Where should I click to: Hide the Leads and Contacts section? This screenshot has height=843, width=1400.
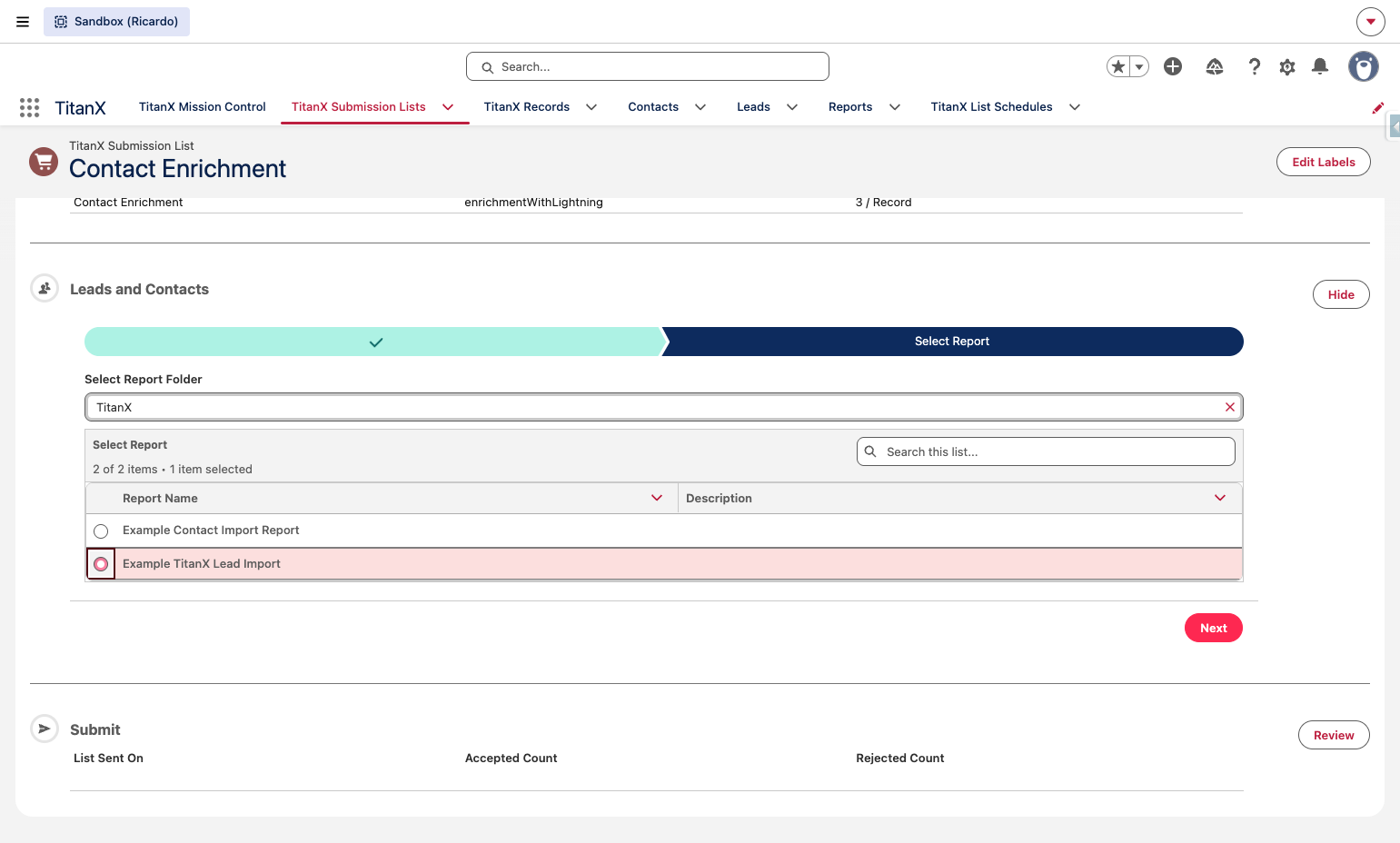(x=1341, y=294)
